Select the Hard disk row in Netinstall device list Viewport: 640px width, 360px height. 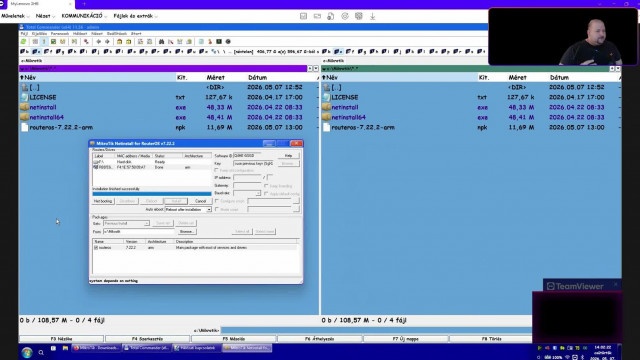point(152,162)
